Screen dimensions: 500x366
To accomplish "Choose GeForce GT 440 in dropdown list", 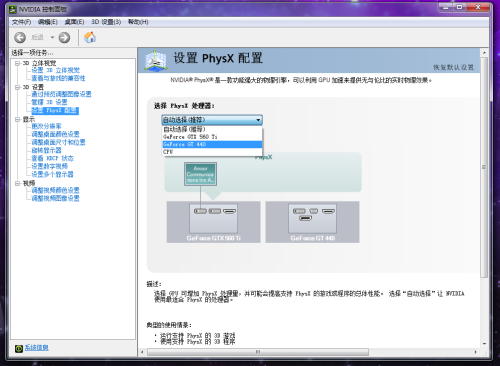I will (x=212, y=144).
